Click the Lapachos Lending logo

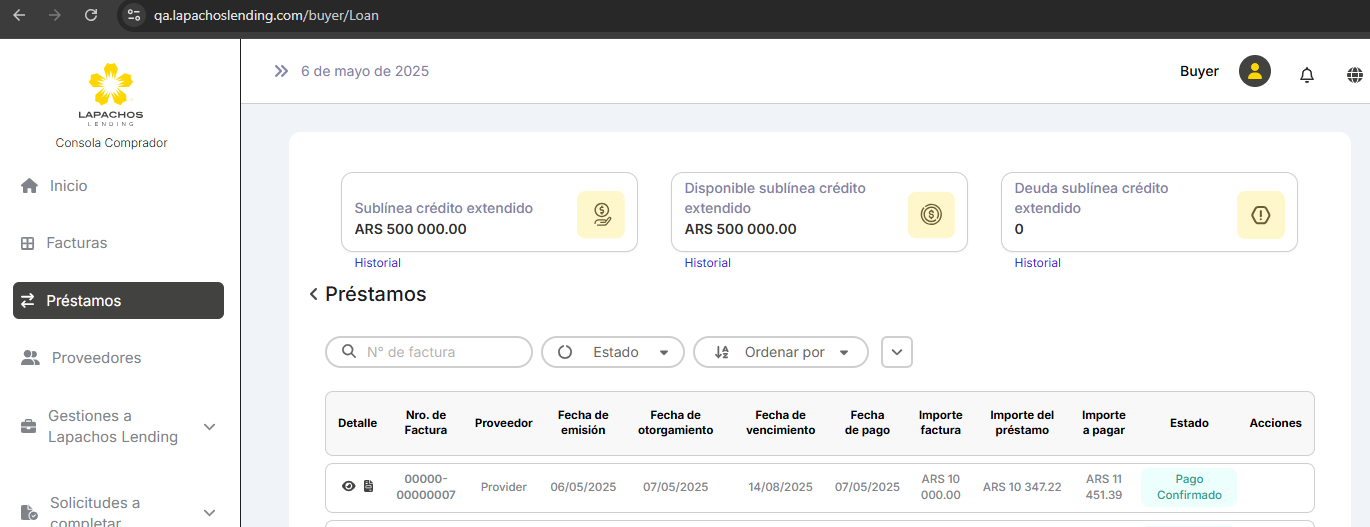[111, 95]
